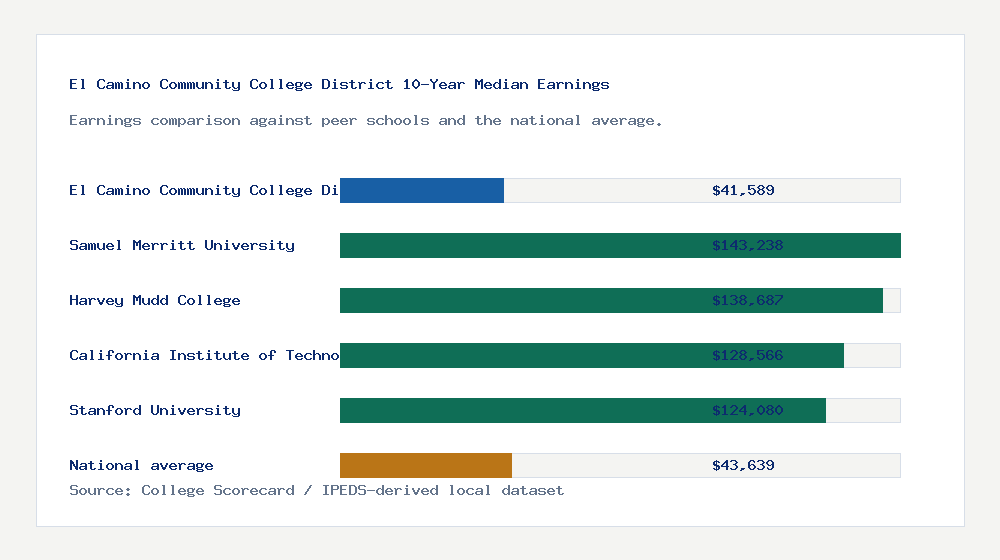
Task: Click the $143,238 value
Action: click(747, 246)
